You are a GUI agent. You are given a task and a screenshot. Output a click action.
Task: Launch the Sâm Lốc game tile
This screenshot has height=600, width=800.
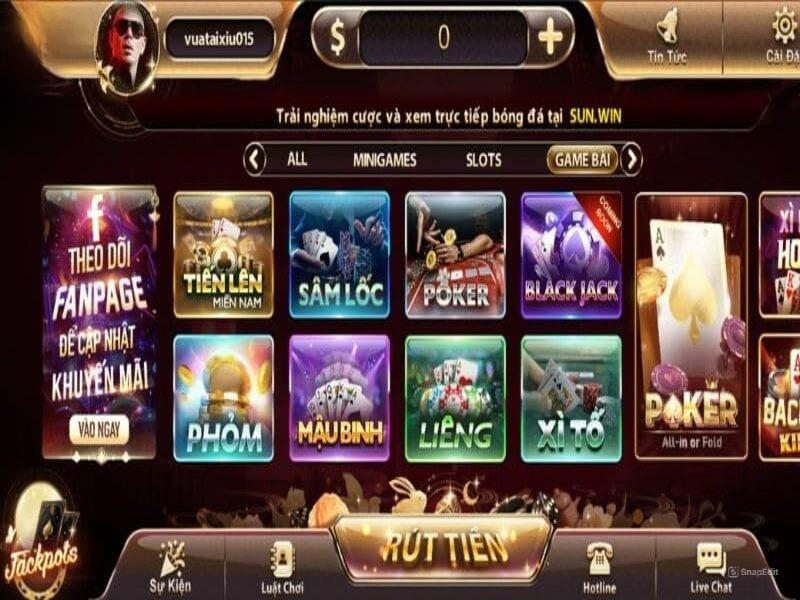[x=340, y=255]
